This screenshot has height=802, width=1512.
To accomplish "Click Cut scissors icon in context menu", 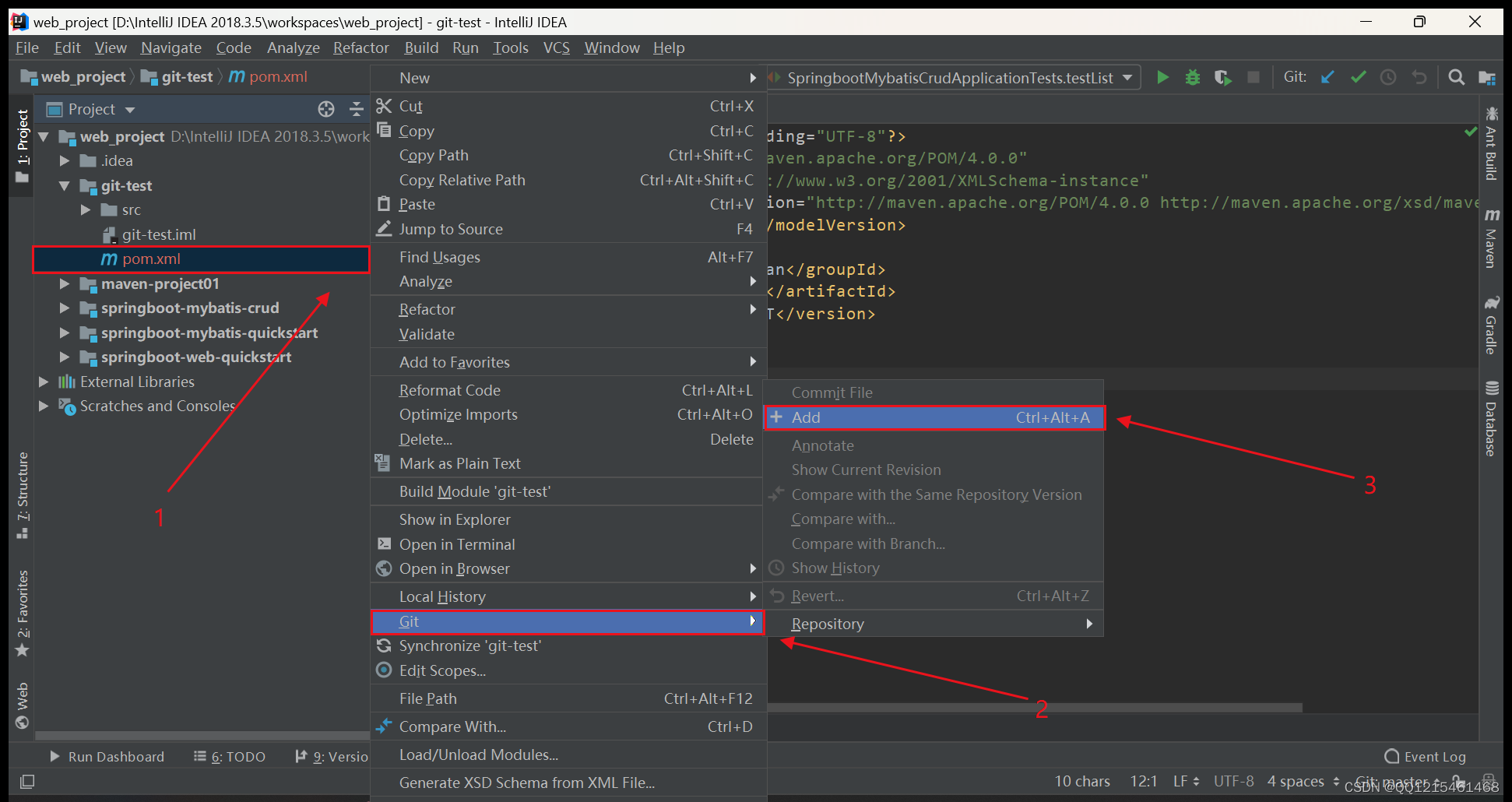I will [384, 106].
